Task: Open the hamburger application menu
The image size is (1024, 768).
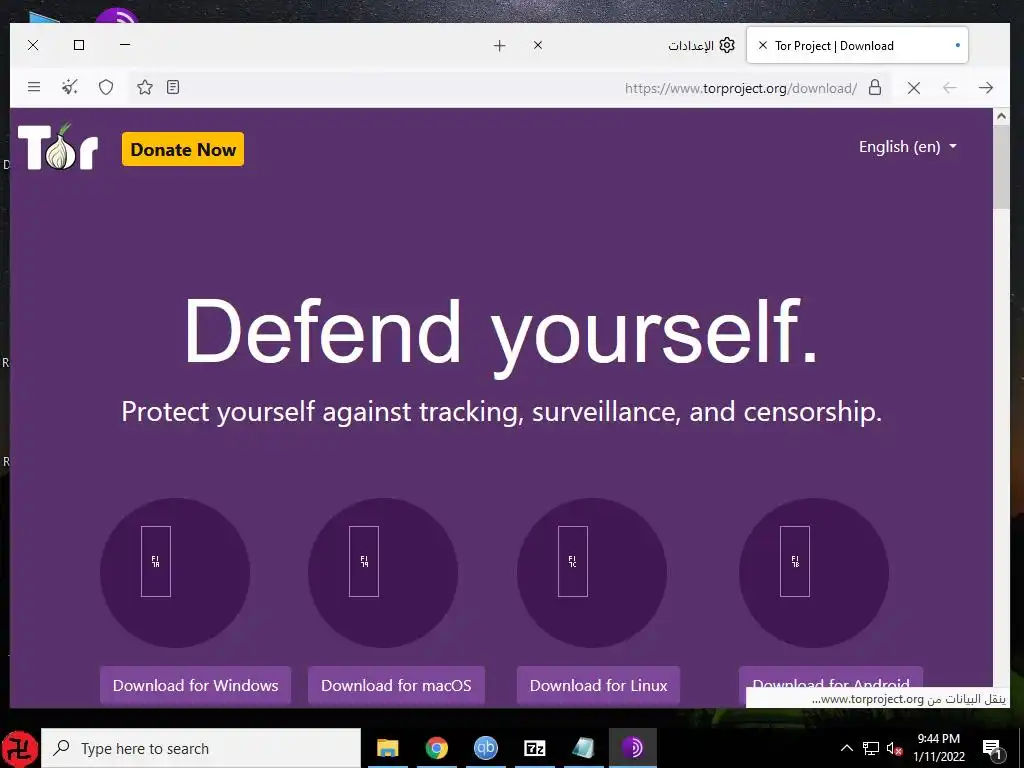Action: tap(34, 87)
